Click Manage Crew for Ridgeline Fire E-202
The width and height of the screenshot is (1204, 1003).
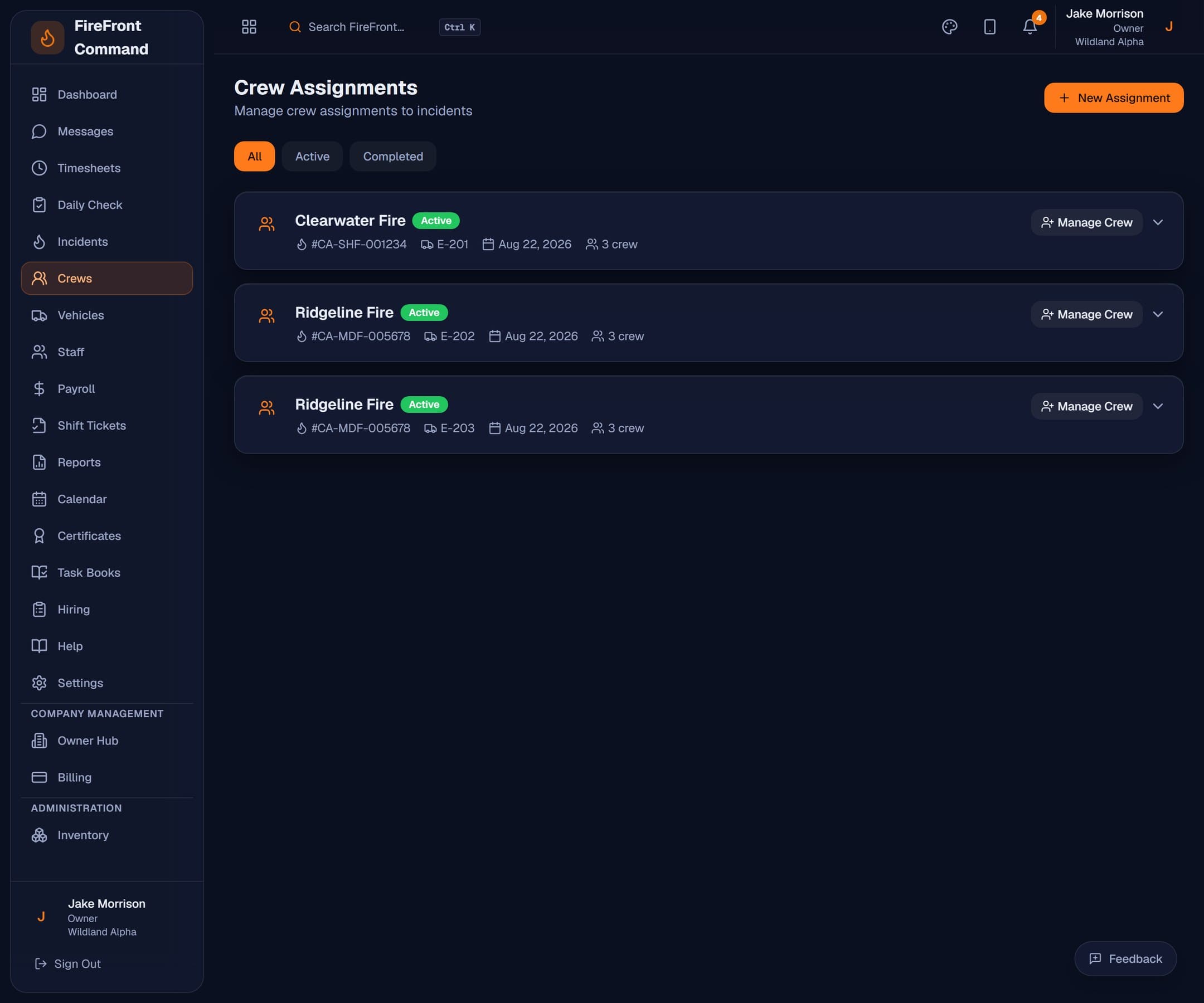[x=1086, y=314]
